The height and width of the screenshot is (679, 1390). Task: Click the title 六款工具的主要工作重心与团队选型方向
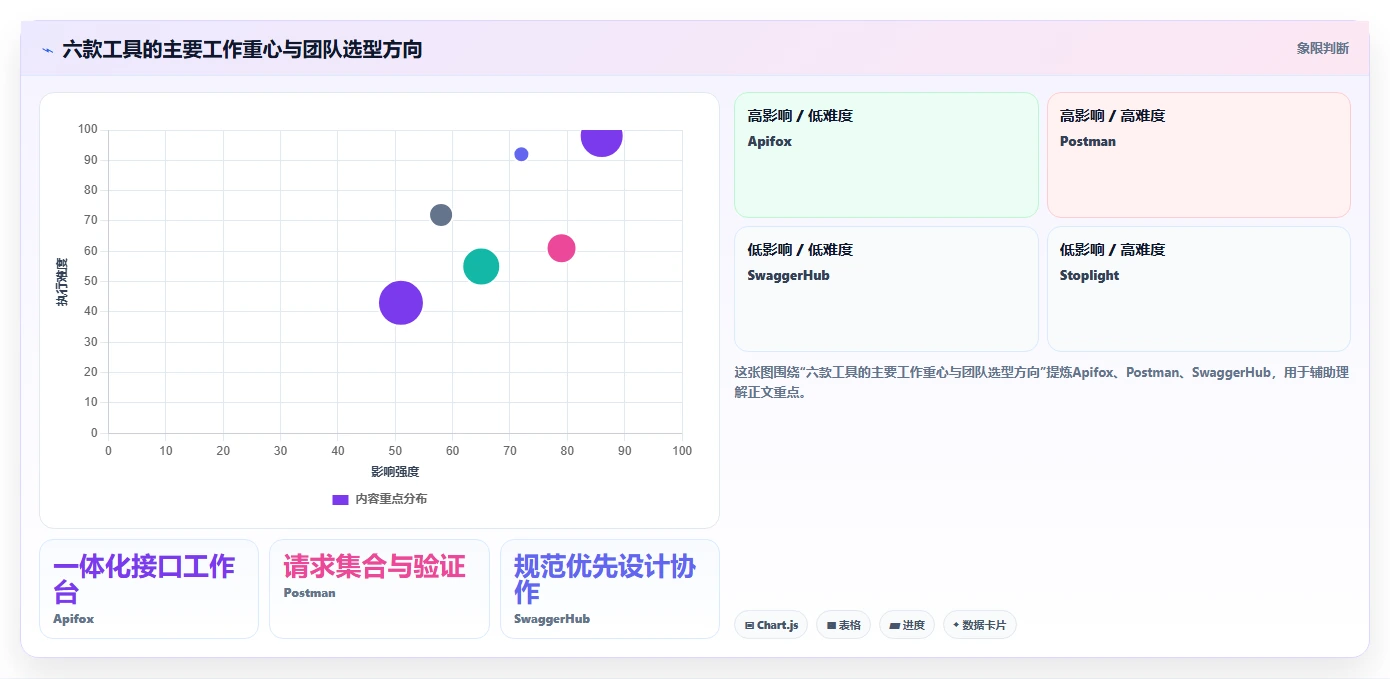click(x=242, y=49)
